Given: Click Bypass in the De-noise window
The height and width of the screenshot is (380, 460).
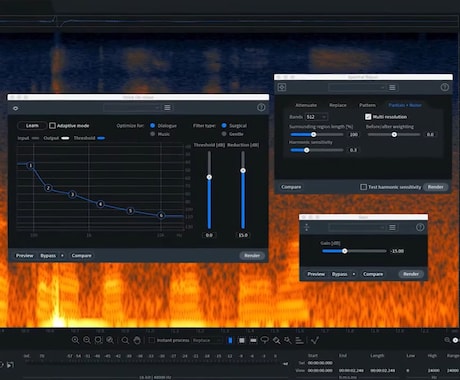Looking at the screenshot, I should pyautogui.click(x=48, y=255).
